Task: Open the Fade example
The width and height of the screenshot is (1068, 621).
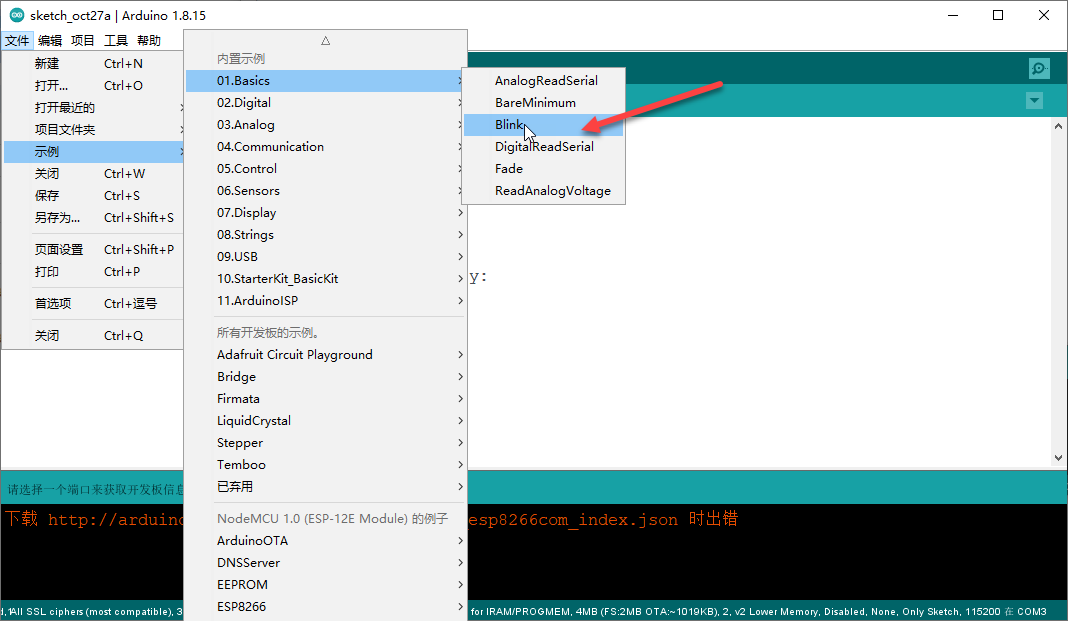Action: click(544, 168)
